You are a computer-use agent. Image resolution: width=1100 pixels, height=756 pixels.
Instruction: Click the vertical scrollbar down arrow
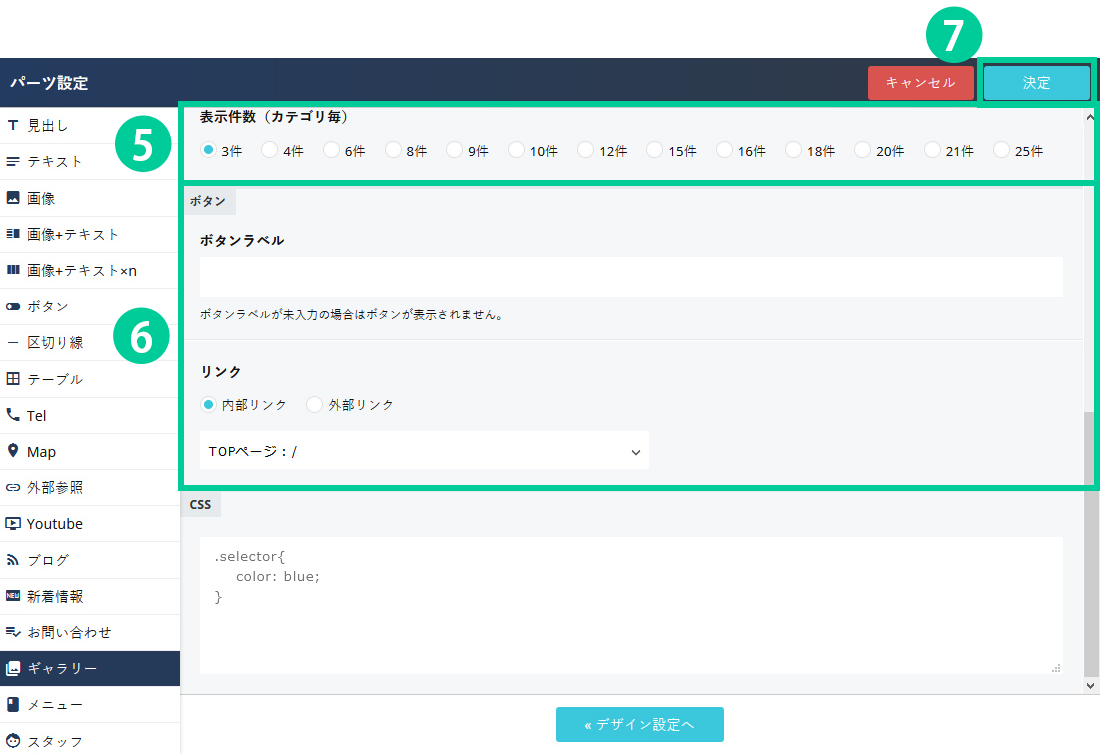(x=1091, y=685)
